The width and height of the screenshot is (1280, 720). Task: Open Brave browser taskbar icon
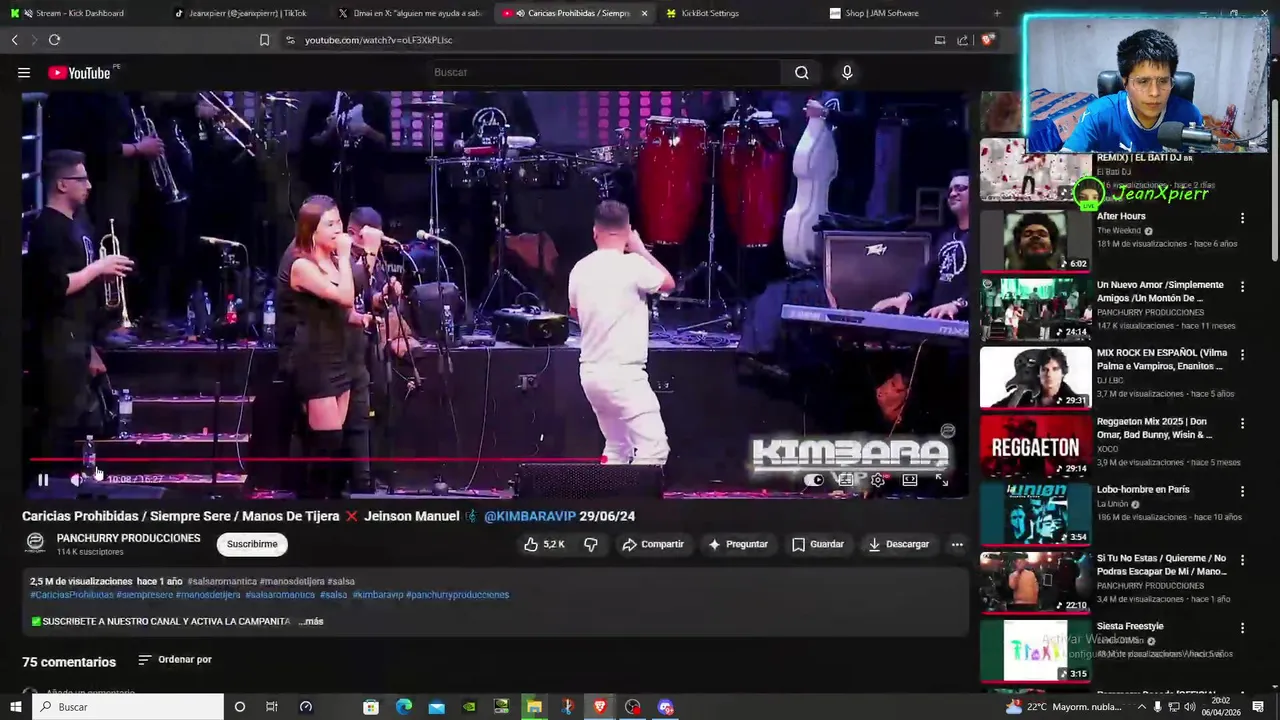[x=600, y=707]
